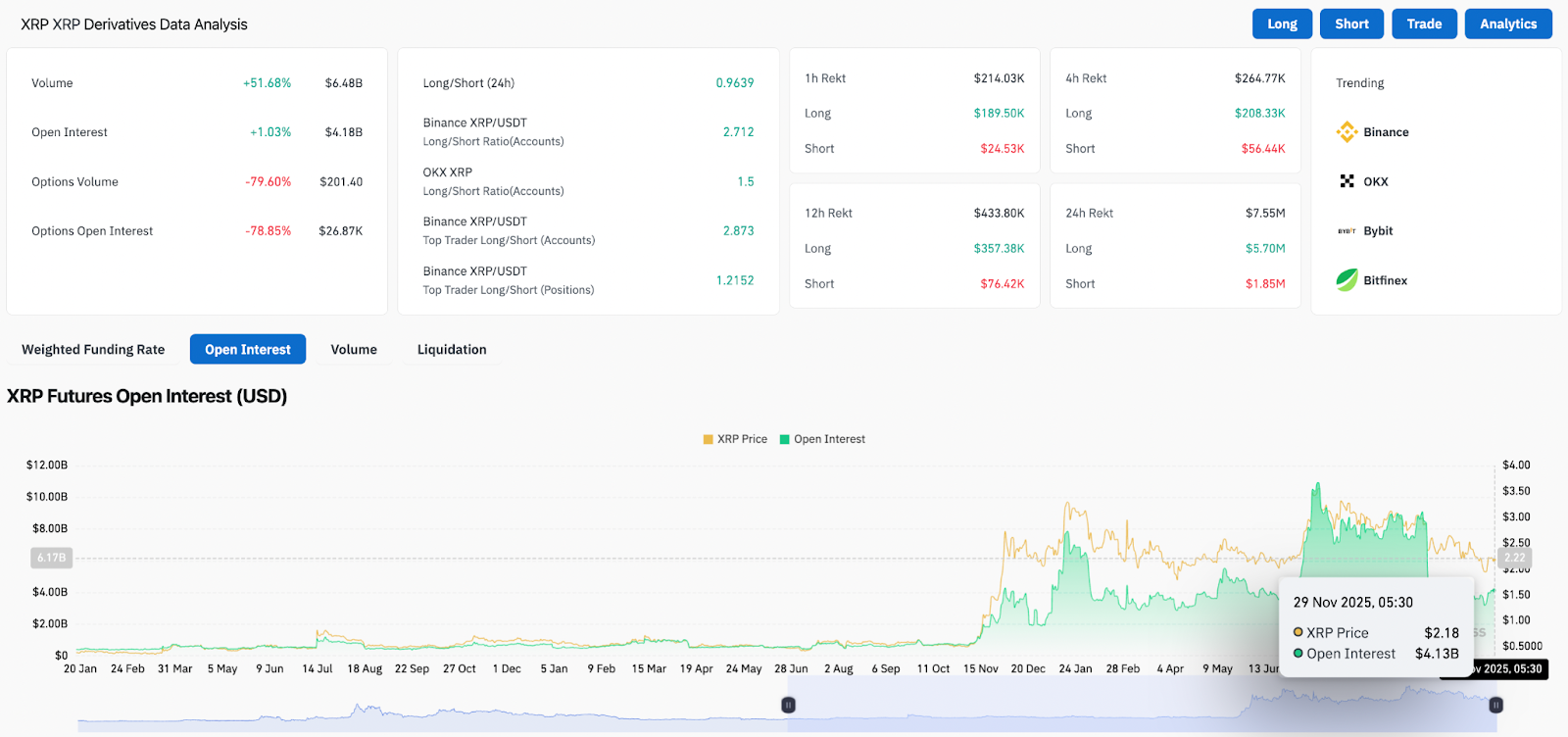Open Bitfinex exchange link in Trending
Viewport: 1568px width, 737px height.
(x=1385, y=280)
